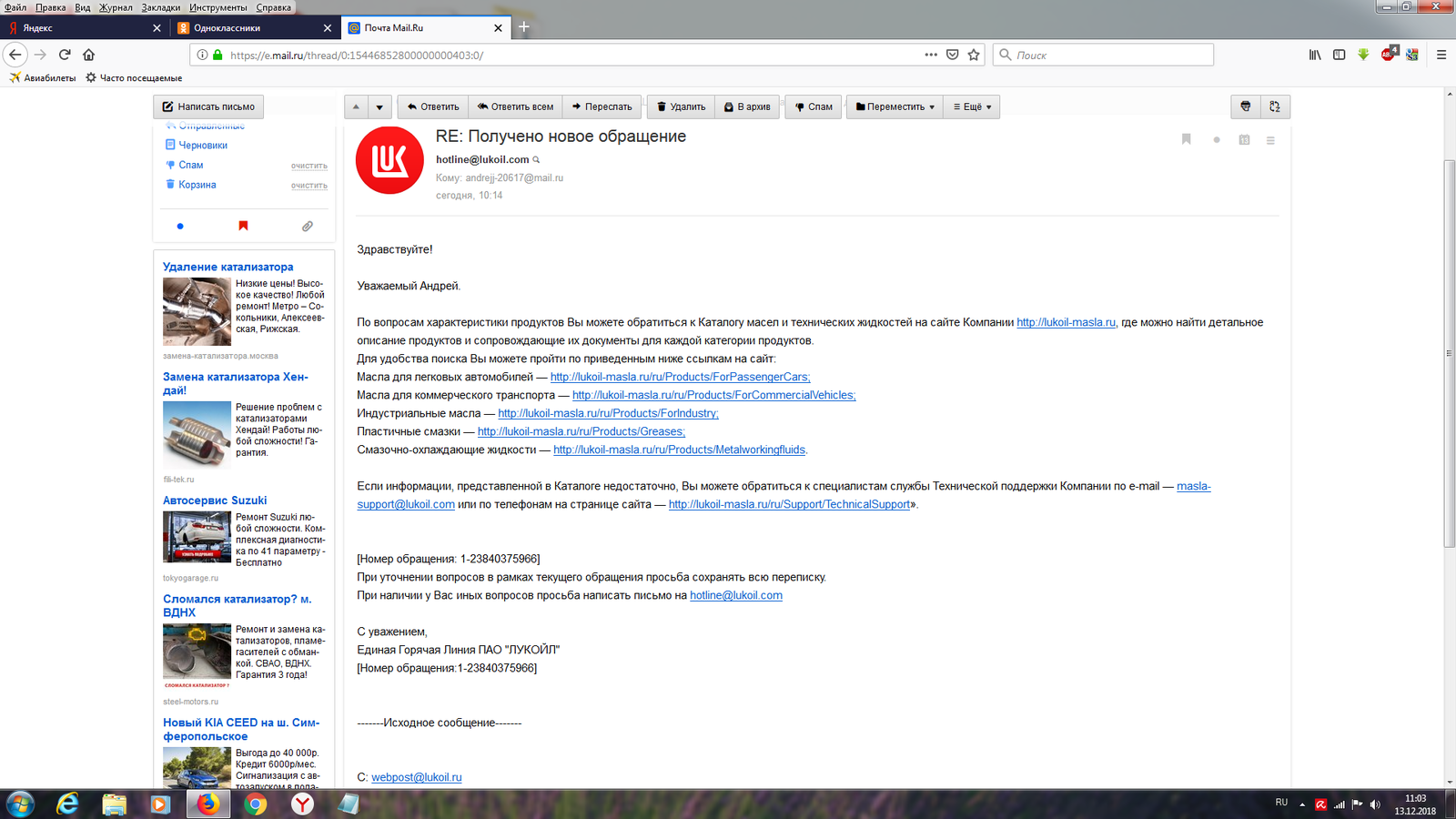Viewport: 1456px width, 819px height.
Task: Open the ForIndustry products link
Action: (x=608, y=413)
